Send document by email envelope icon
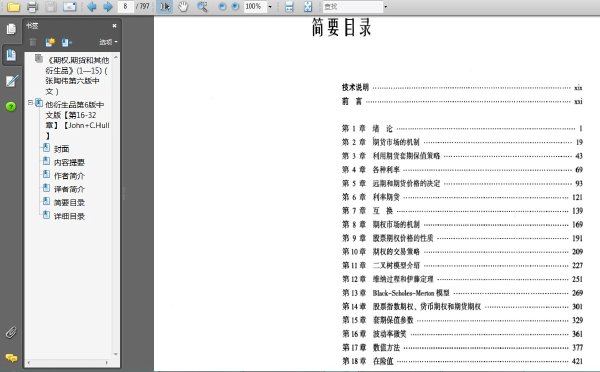 (x=70, y=7)
